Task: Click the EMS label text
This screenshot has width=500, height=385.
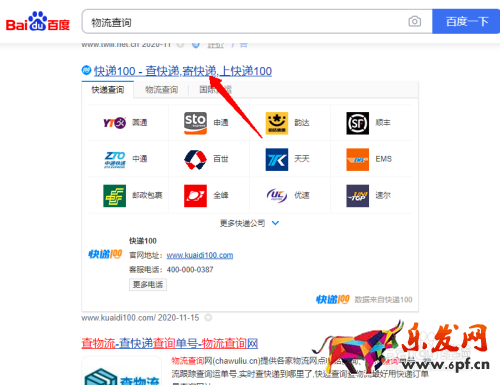Action: 384,159
